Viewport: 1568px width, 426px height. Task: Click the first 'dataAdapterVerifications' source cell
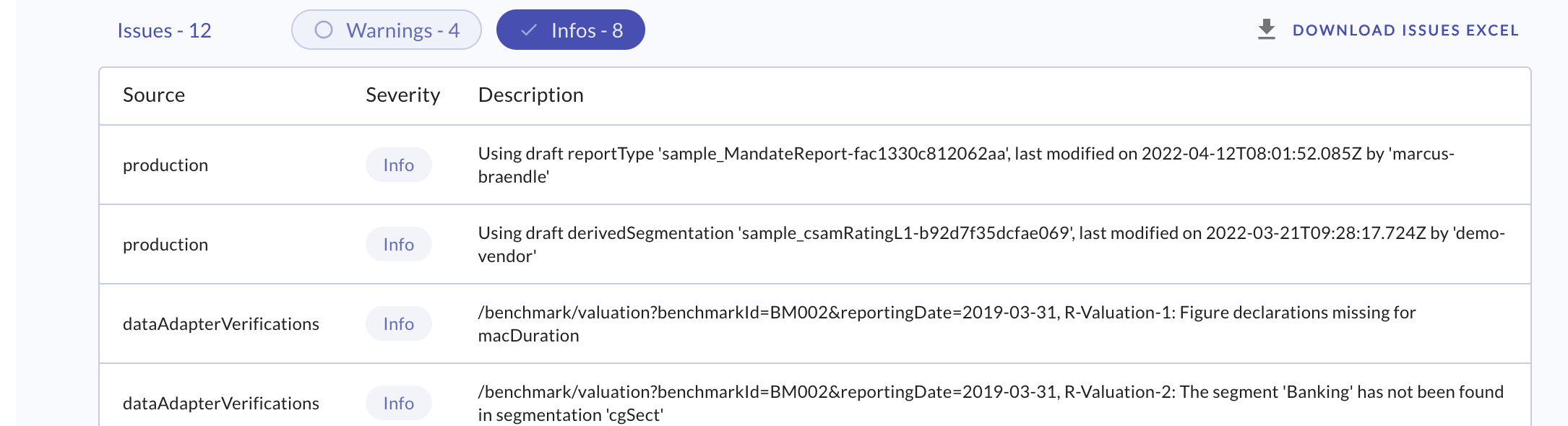coord(220,323)
